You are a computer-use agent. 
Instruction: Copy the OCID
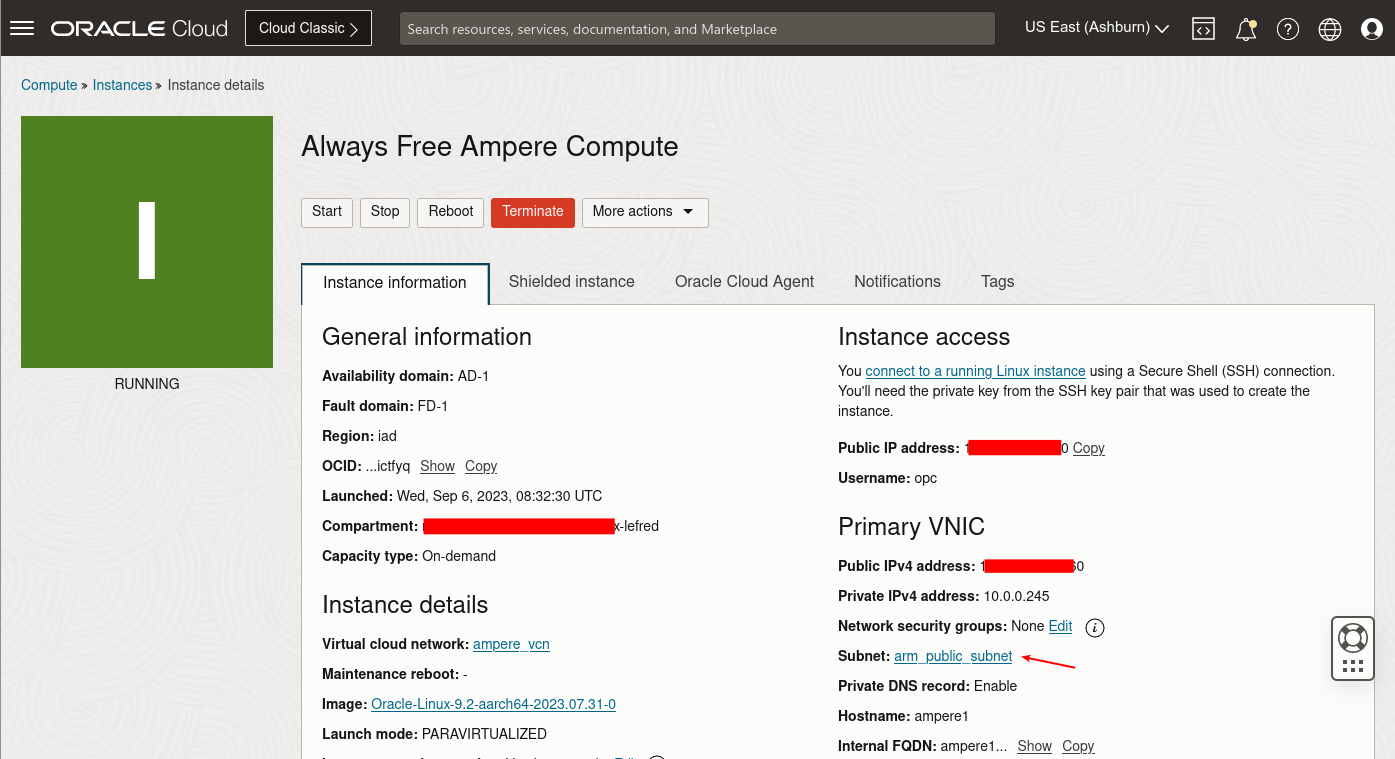coord(481,466)
